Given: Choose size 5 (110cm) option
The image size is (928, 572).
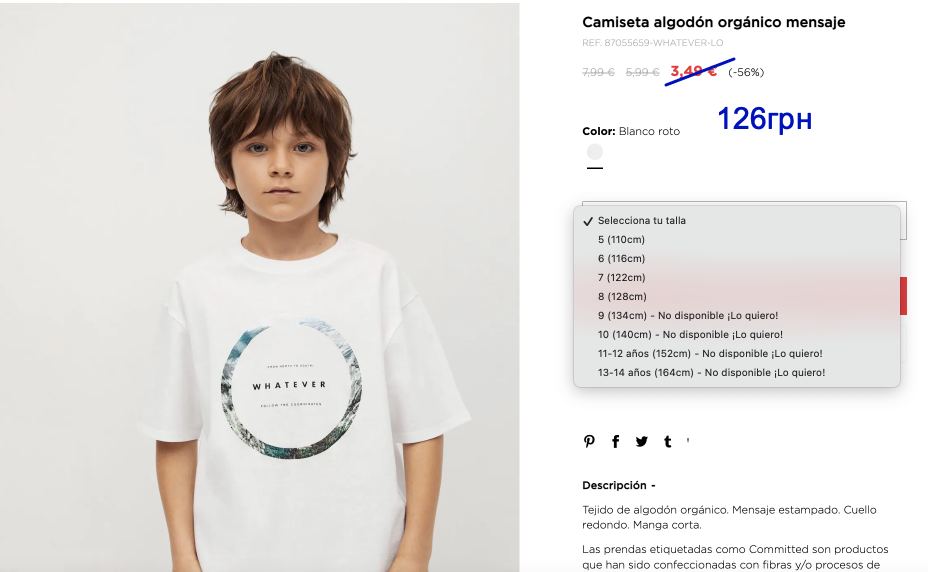Looking at the screenshot, I should click(737, 239).
